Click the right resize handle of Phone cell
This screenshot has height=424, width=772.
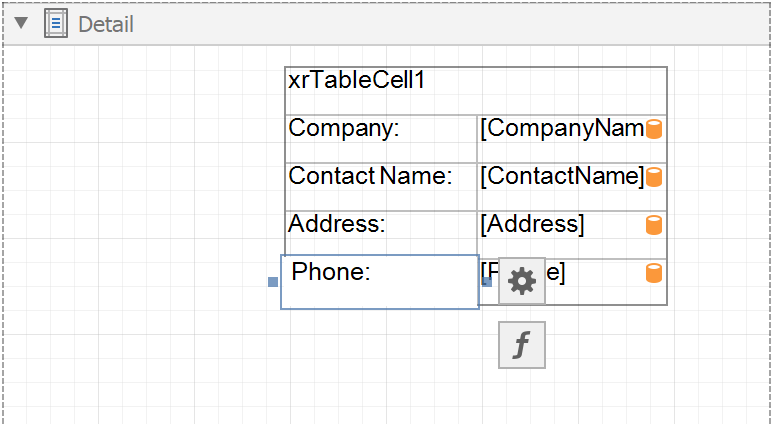point(486,282)
